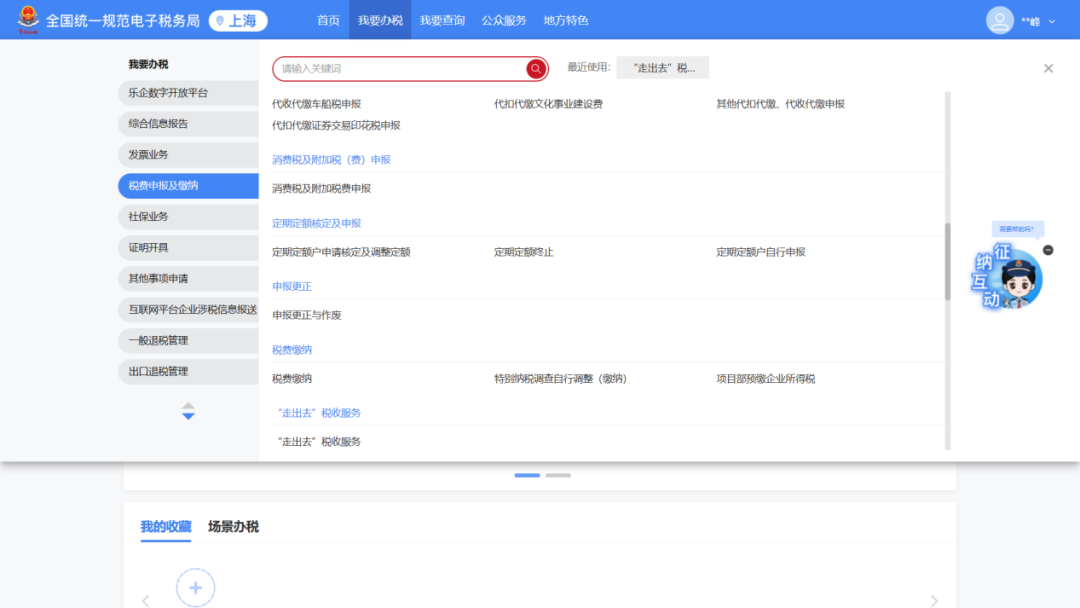The image size is (1080, 608).
Task: Click the panel close X button
Action: coord(1048,68)
